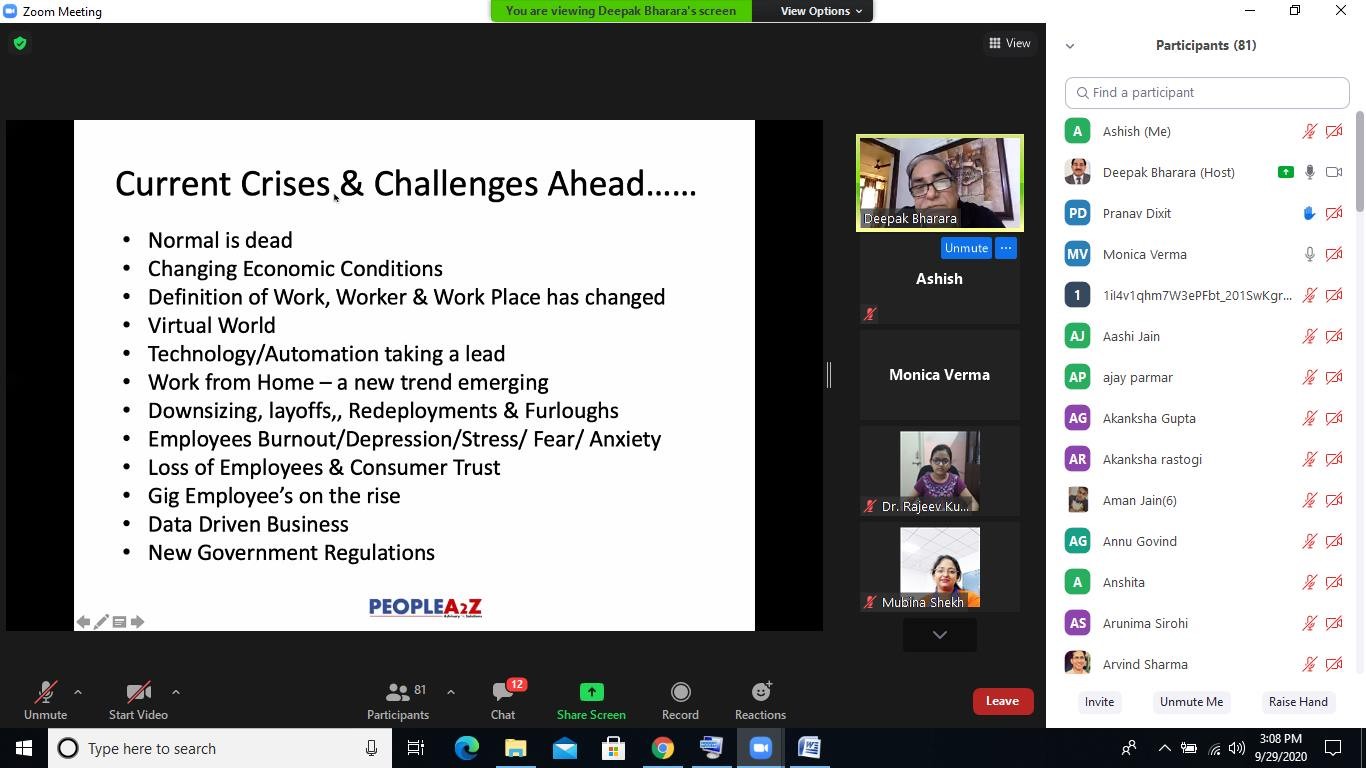Click the red Leave button
The image size is (1366, 768).
tap(1002, 701)
